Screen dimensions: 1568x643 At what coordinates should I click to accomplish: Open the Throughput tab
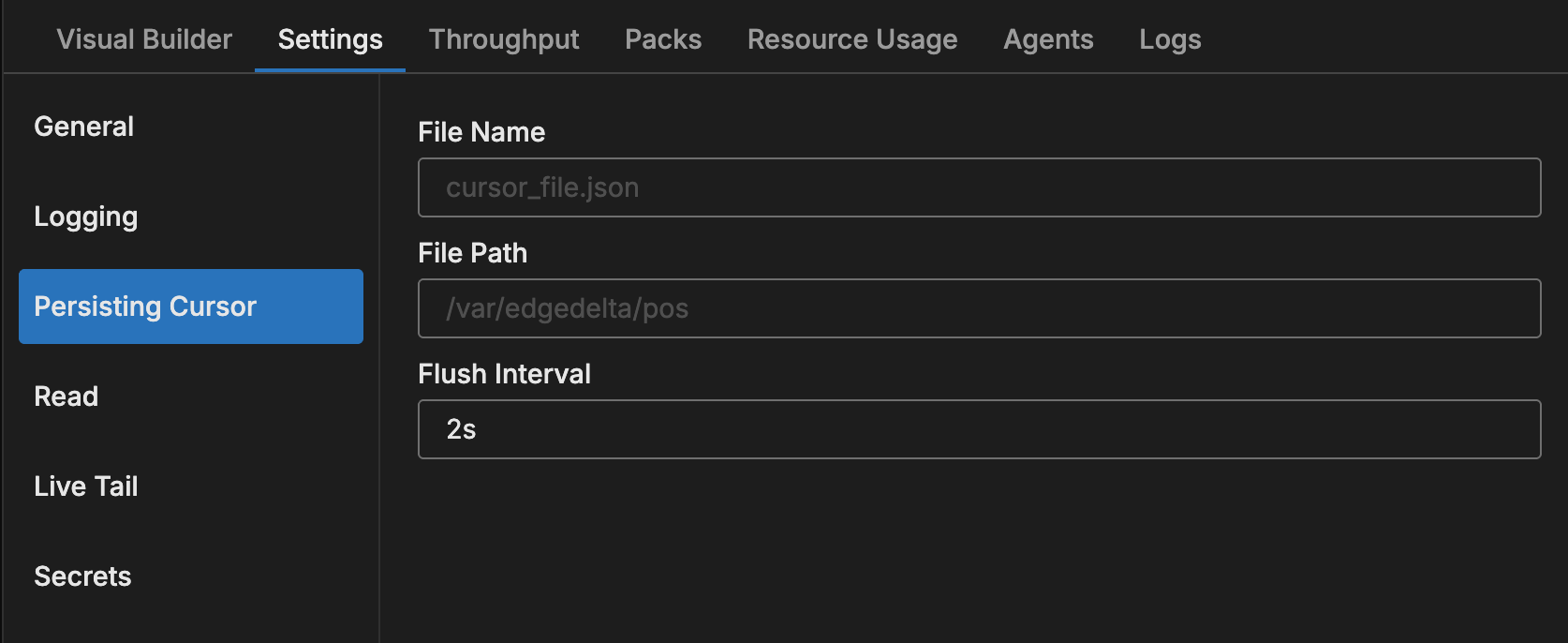(504, 39)
